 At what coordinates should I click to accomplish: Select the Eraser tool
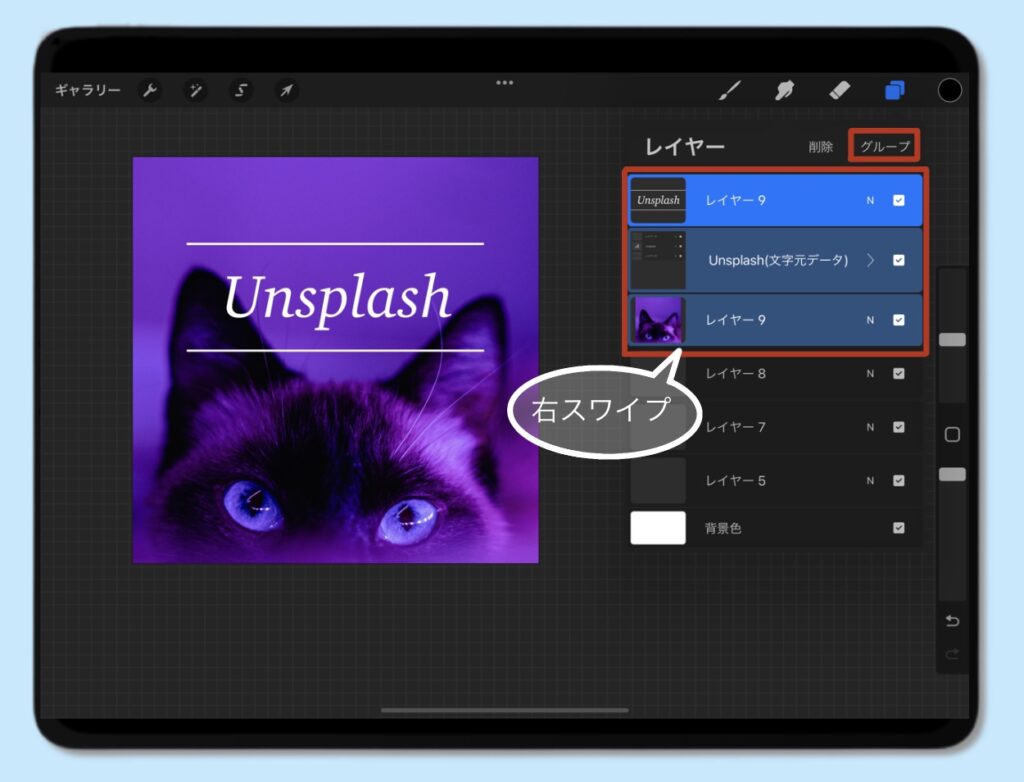click(x=839, y=90)
